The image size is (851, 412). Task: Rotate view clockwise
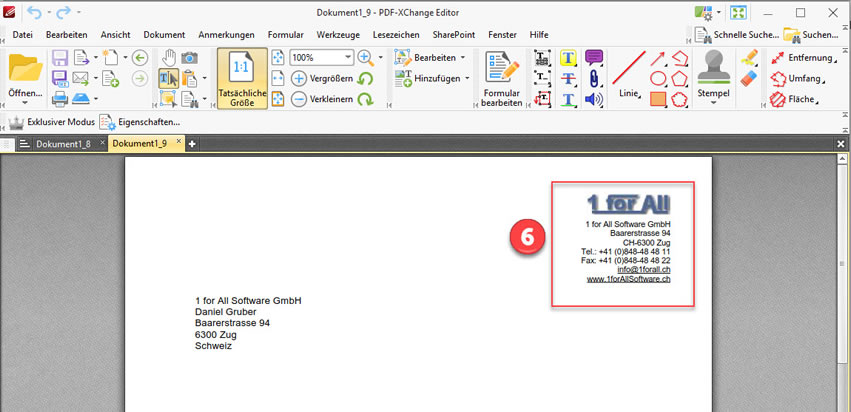click(x=365, y=99)
